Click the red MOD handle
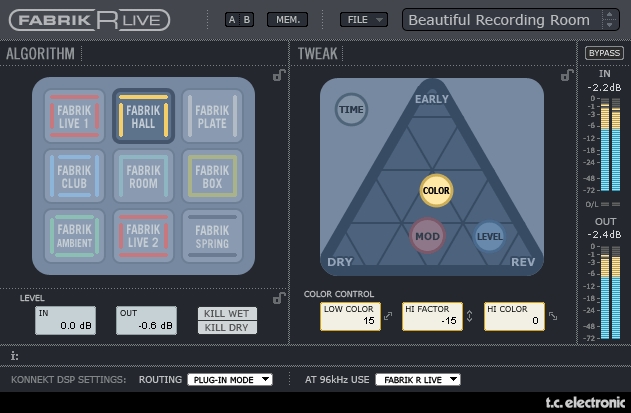The image size is (631, 413). click(427, 236)
